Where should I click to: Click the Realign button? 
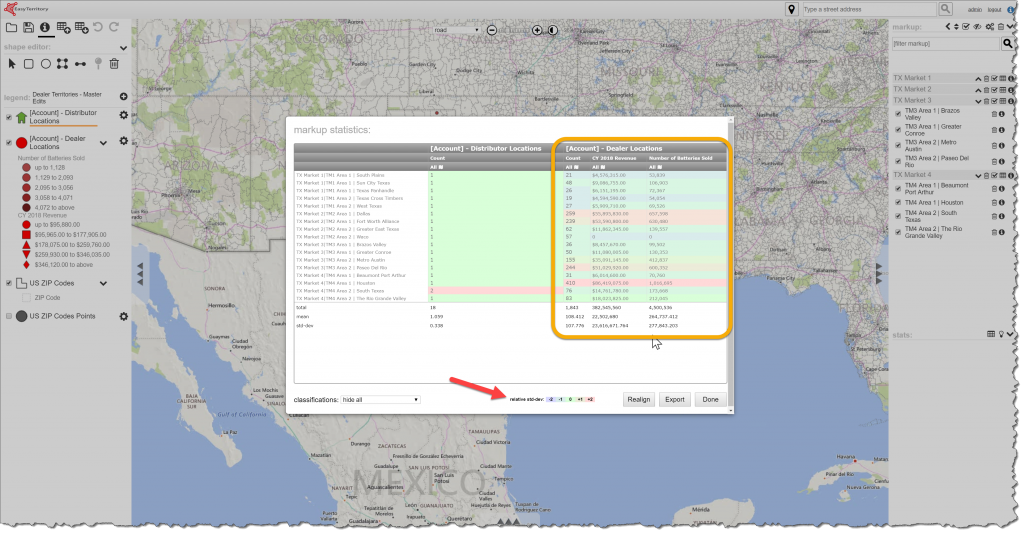click(x=639, y=400)
